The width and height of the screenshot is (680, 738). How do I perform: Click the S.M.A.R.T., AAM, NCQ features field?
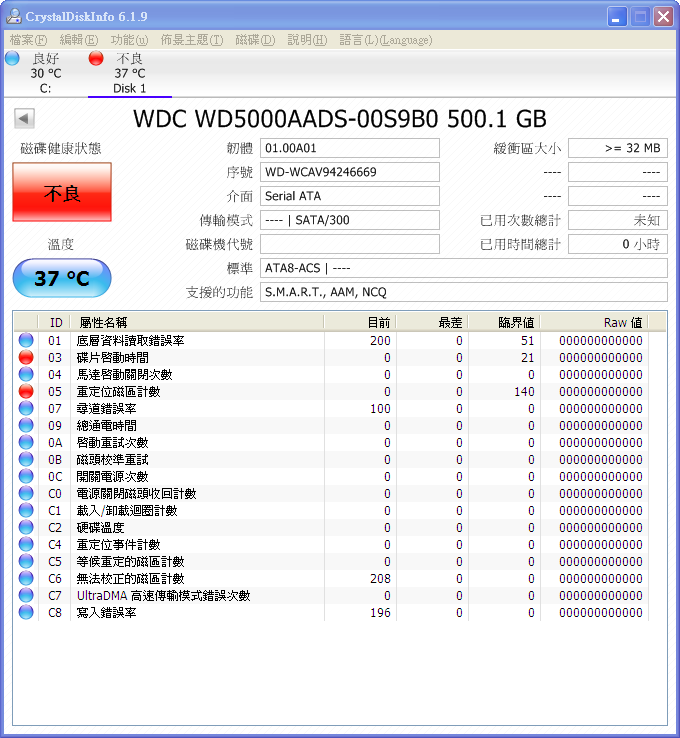(464, 292)
